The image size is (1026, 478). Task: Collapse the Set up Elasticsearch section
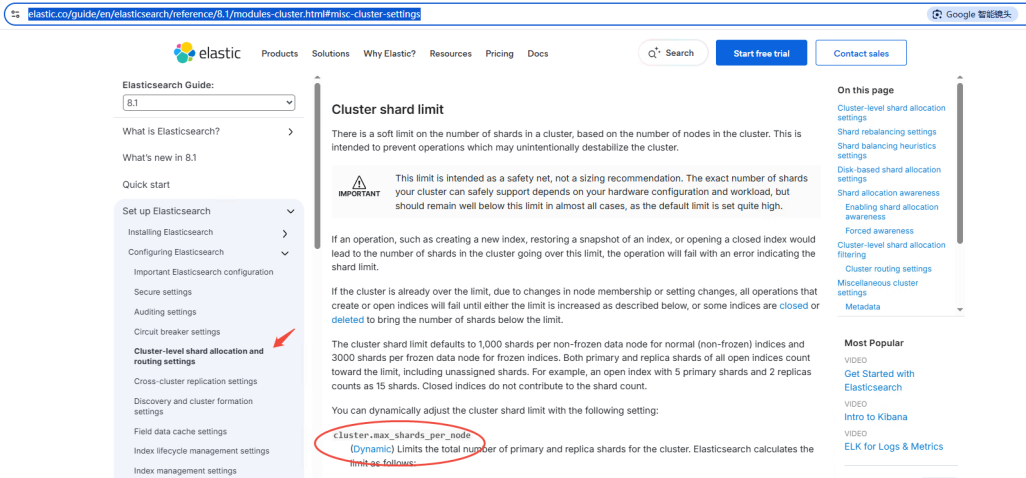tap(291, 211)
